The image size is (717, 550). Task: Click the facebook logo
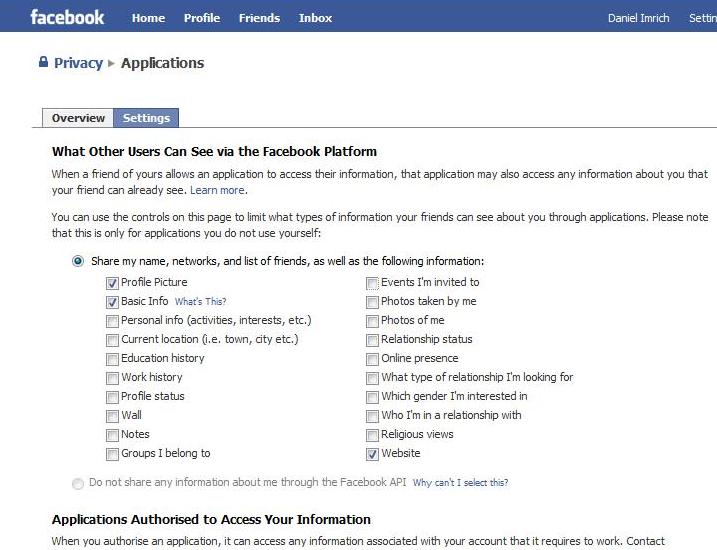coord(67,17)
